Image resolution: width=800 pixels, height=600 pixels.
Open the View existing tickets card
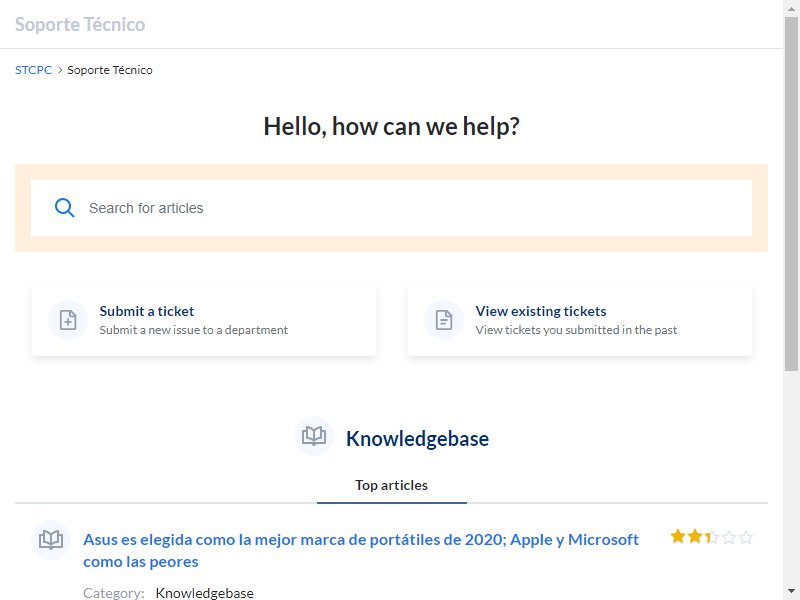tap(580, 320)
